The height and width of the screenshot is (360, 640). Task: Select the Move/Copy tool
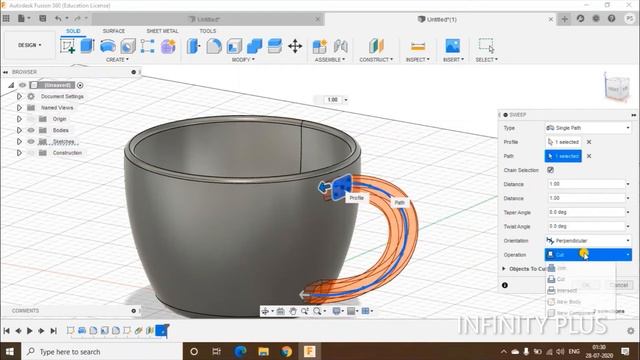(295, 46)
